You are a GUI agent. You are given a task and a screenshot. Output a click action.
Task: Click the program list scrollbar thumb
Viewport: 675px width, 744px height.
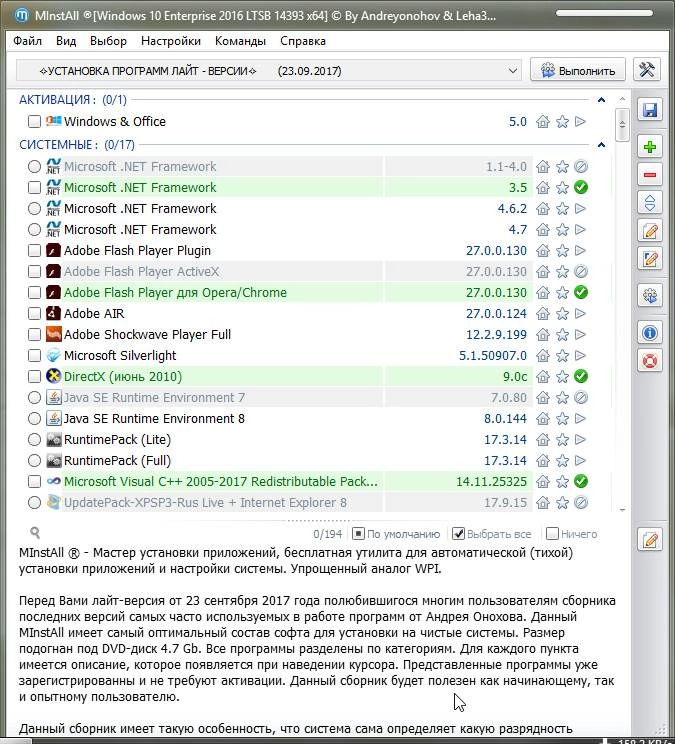622,124
